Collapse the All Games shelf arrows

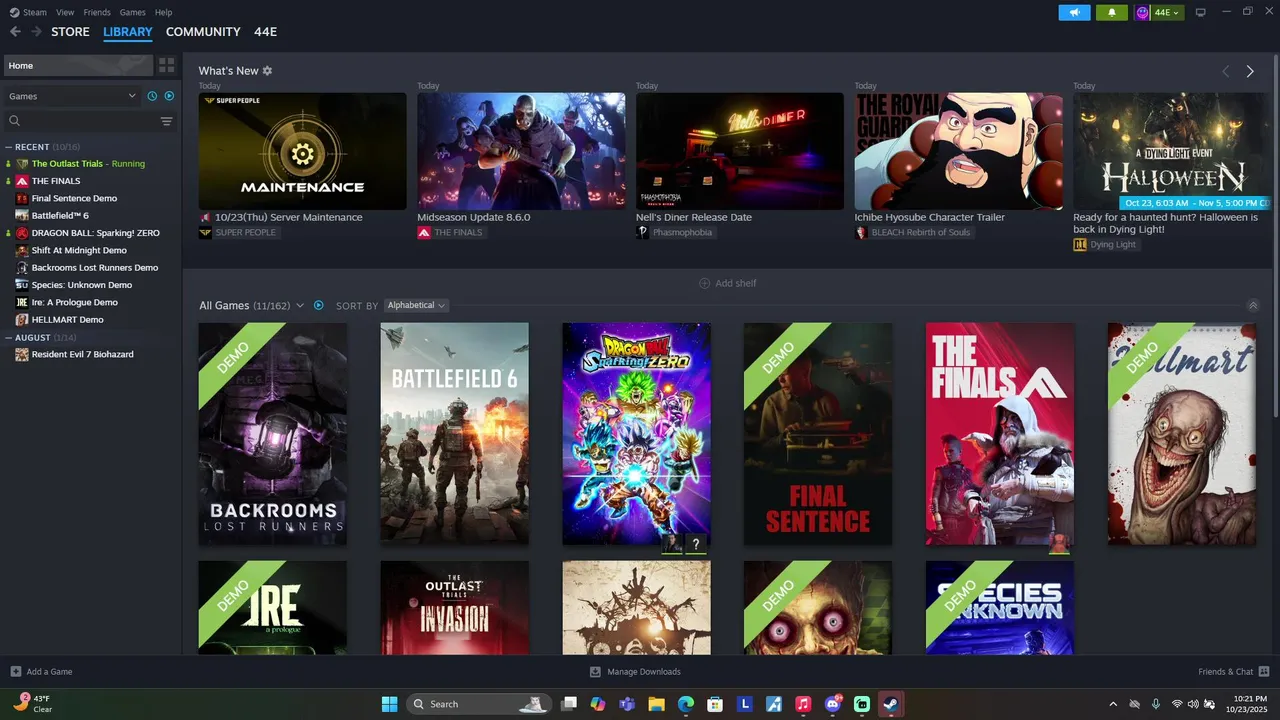(1253, 305)
